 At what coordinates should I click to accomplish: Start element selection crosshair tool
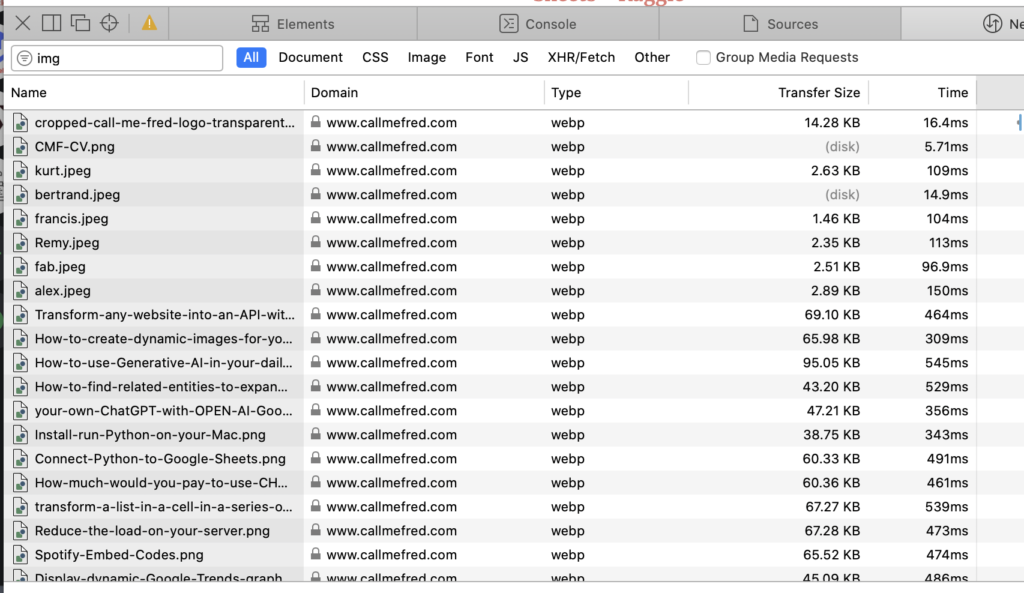click(109, 24)
